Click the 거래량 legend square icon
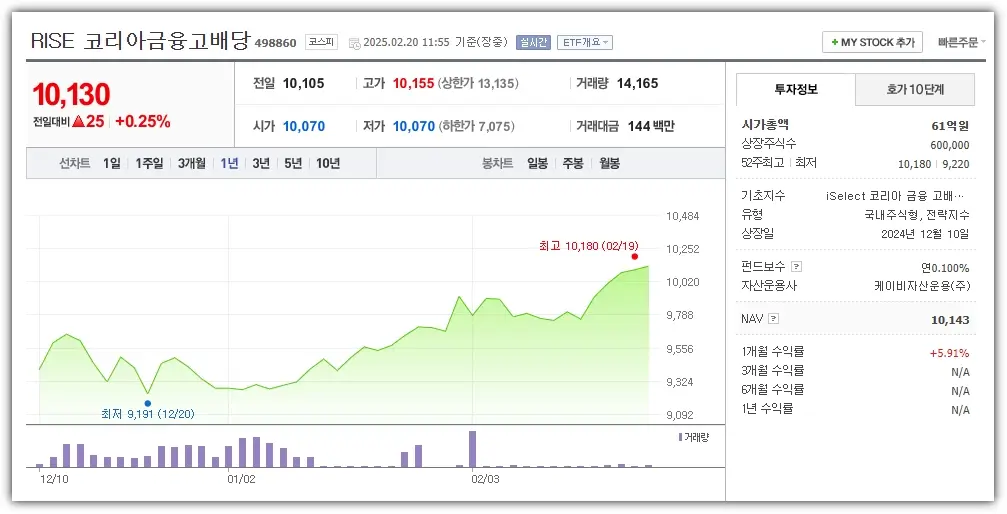The height and width of the screenshot is (514, 1007). click(680, 437)
